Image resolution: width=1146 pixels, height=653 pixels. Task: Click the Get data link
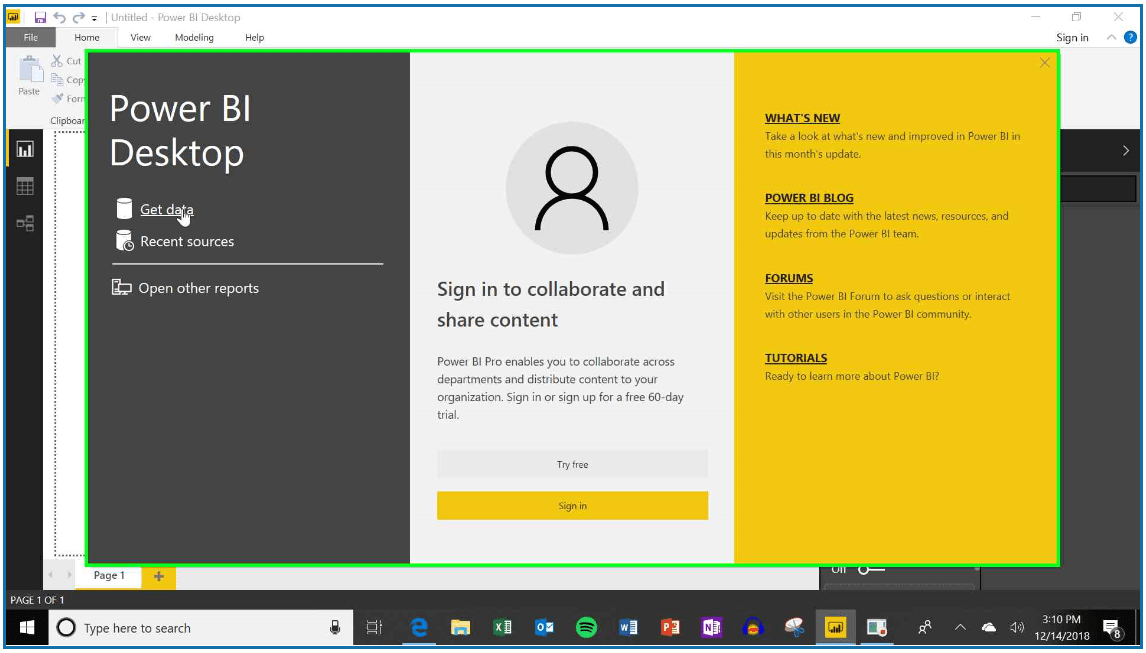(167, 209)
